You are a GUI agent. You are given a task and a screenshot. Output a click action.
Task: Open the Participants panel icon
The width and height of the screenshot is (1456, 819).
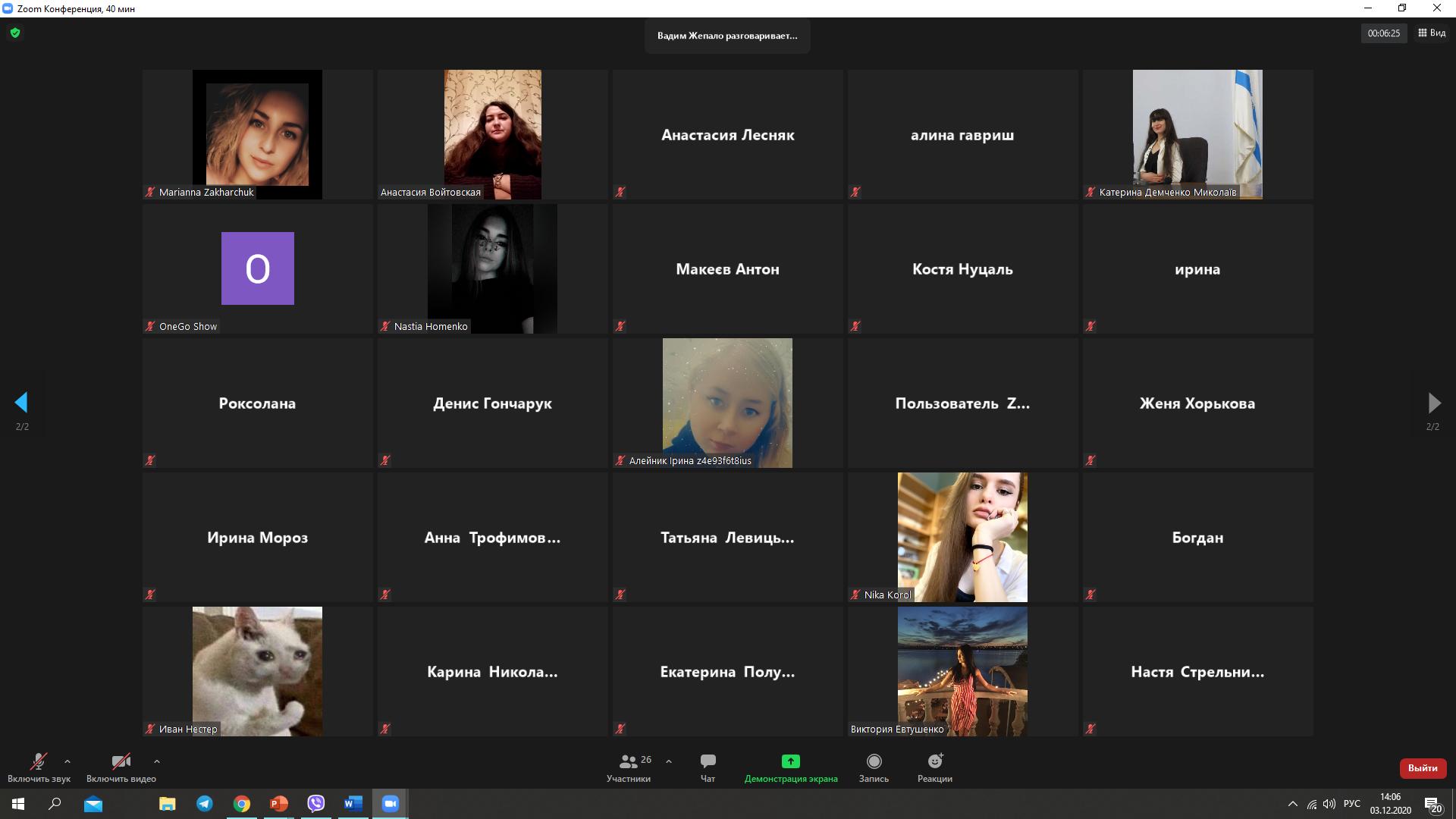pos(628,761)
